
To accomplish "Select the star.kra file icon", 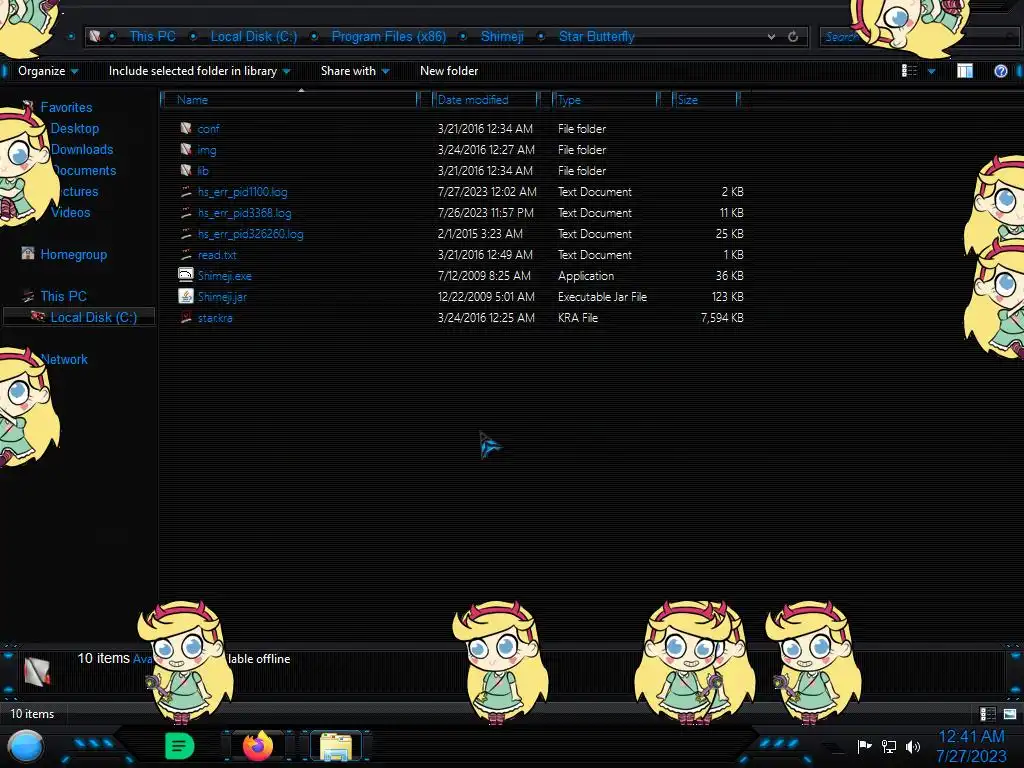I will (186, 317).
